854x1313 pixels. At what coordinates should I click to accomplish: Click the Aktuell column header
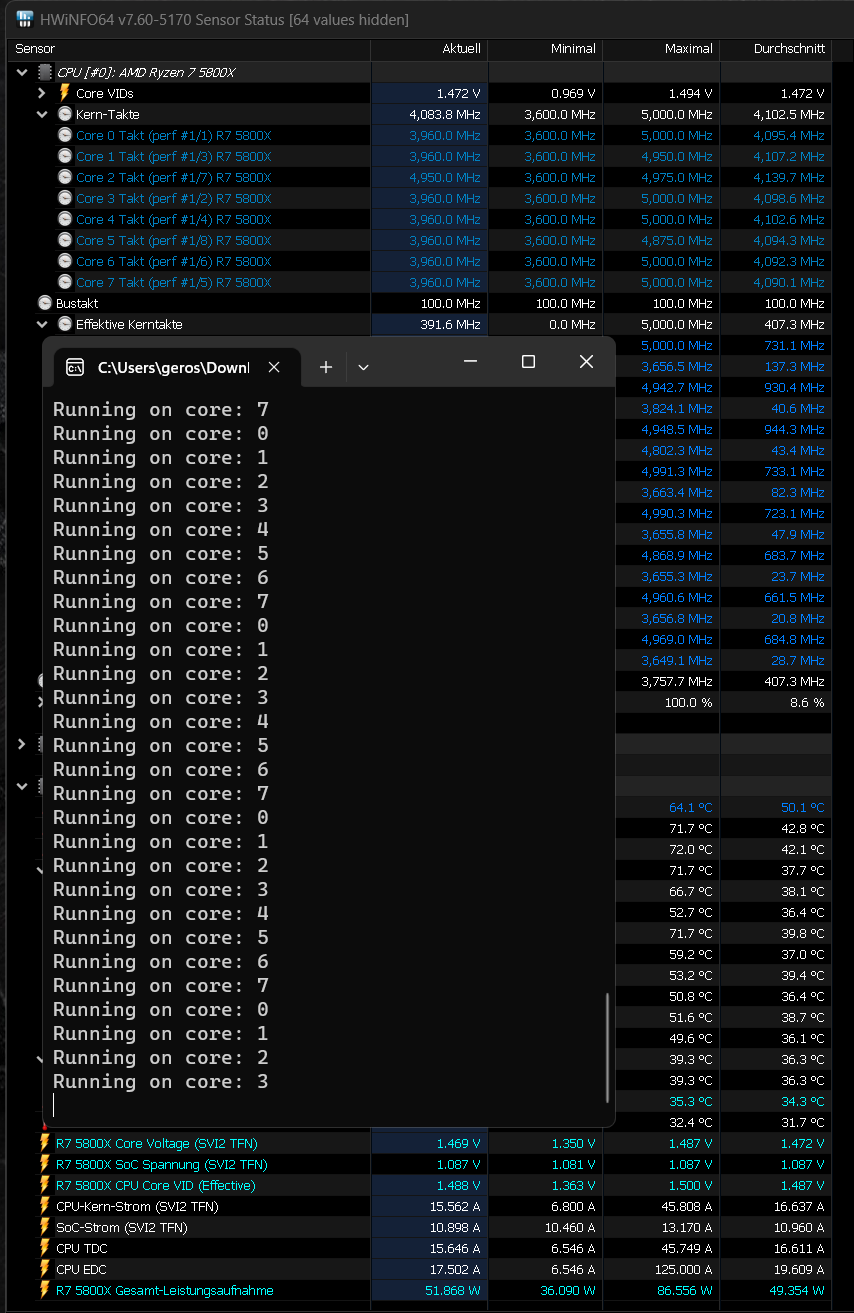[429, 48]
